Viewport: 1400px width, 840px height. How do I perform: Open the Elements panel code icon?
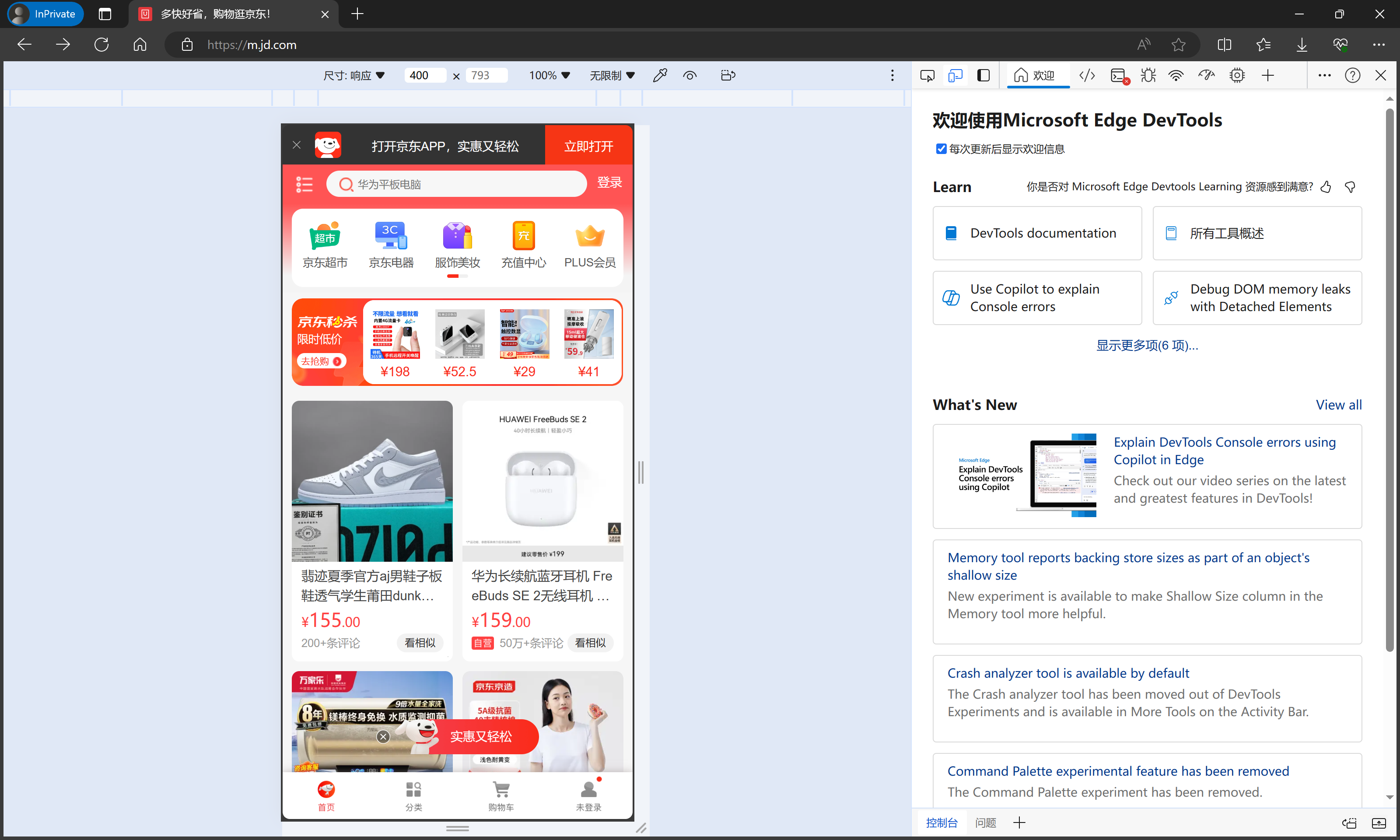[1086, 75]
